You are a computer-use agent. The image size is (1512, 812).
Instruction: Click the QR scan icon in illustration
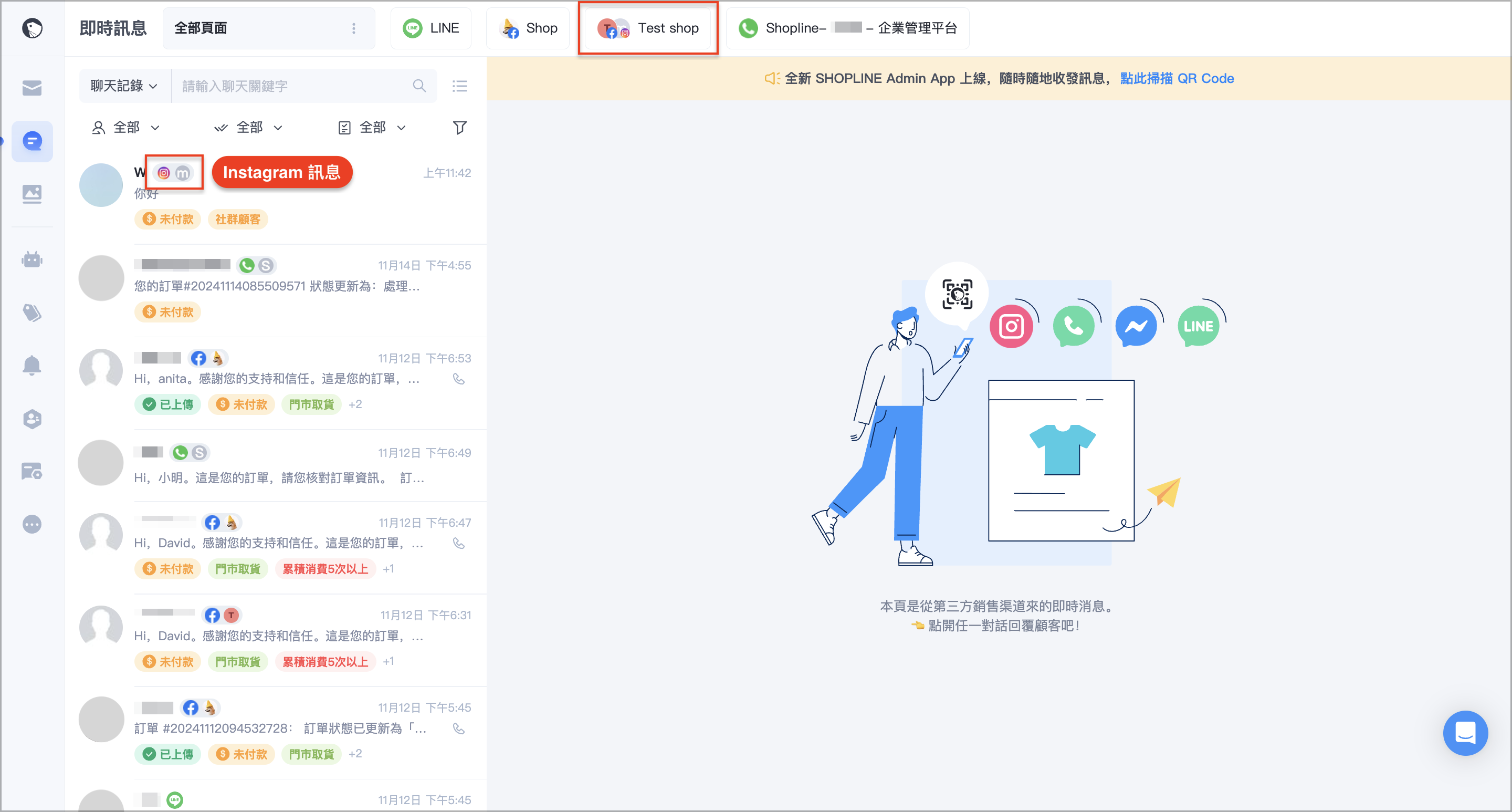point(957,294)
